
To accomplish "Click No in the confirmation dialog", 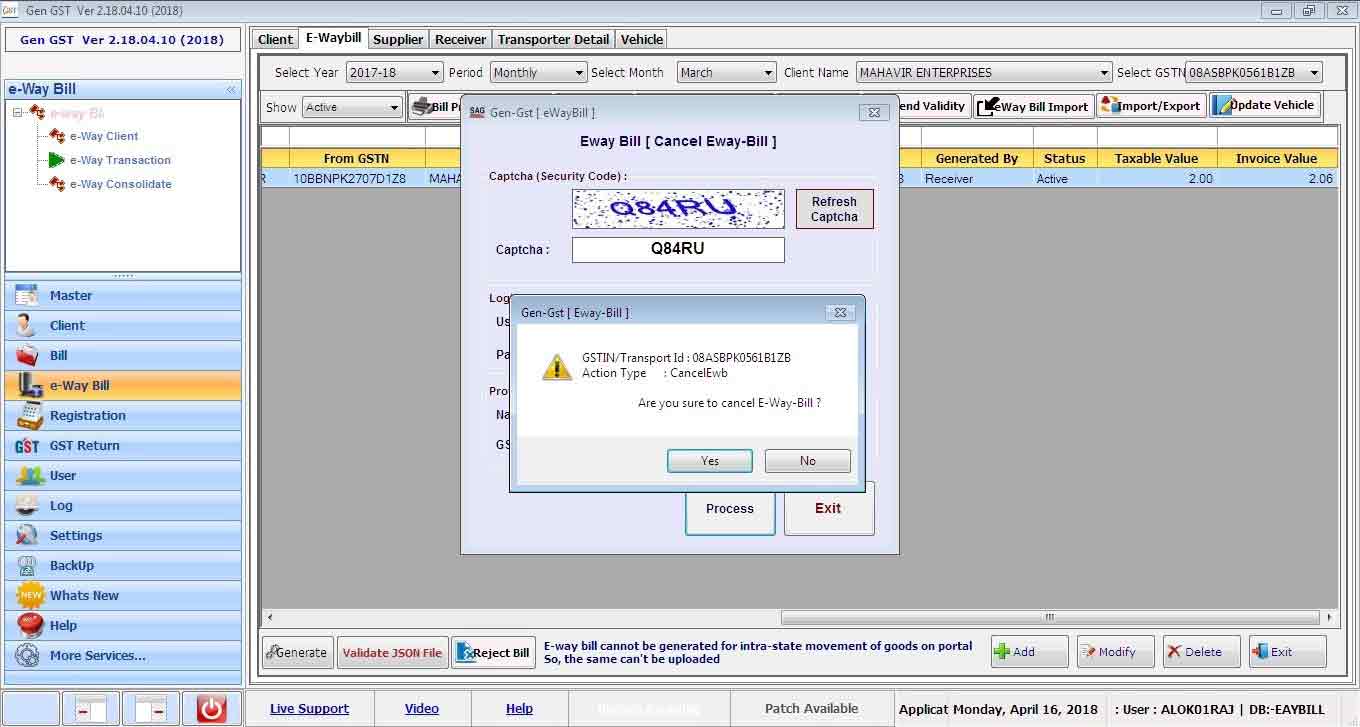I will click(807, 461).
